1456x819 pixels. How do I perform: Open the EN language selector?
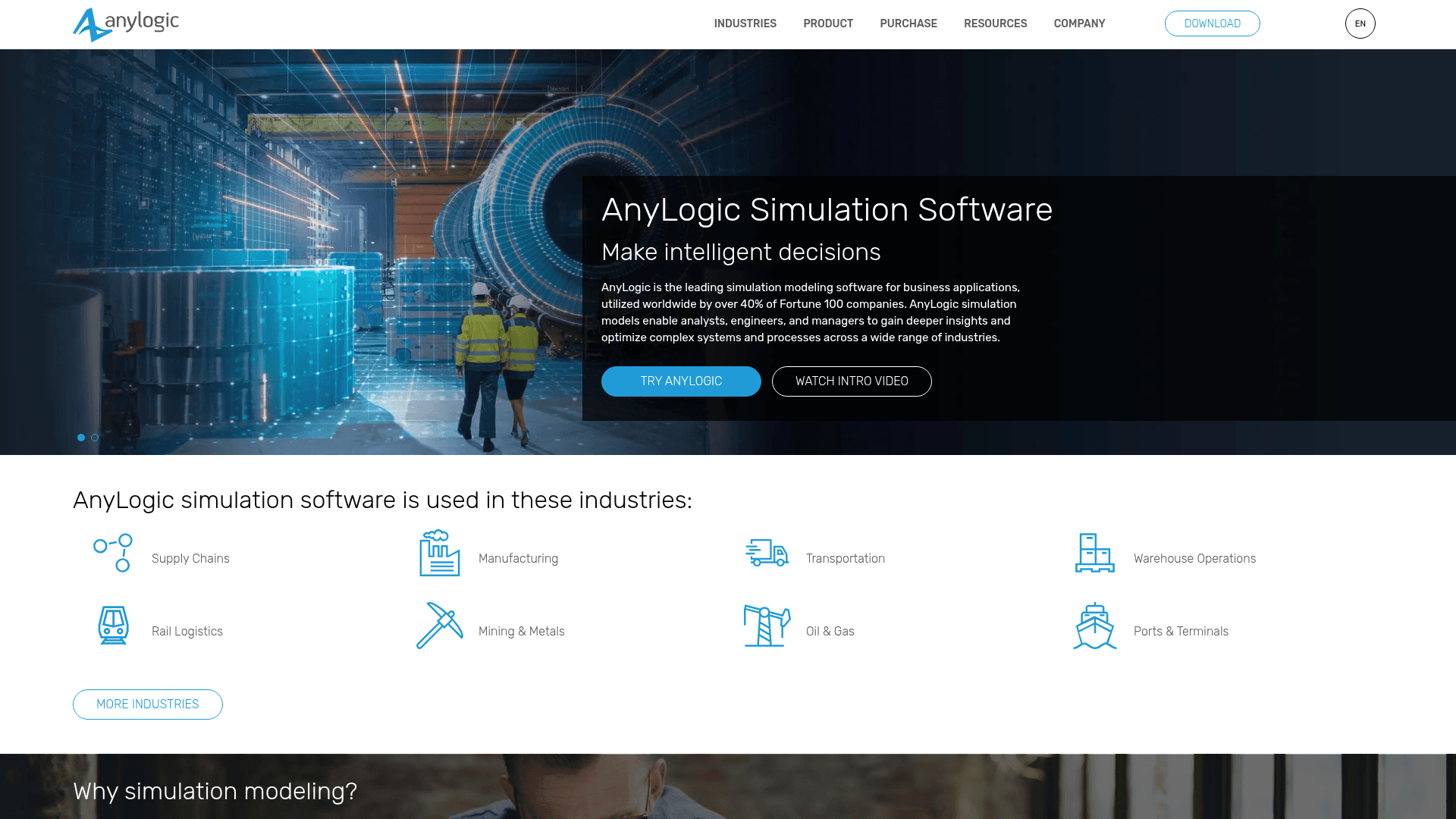1360,24
